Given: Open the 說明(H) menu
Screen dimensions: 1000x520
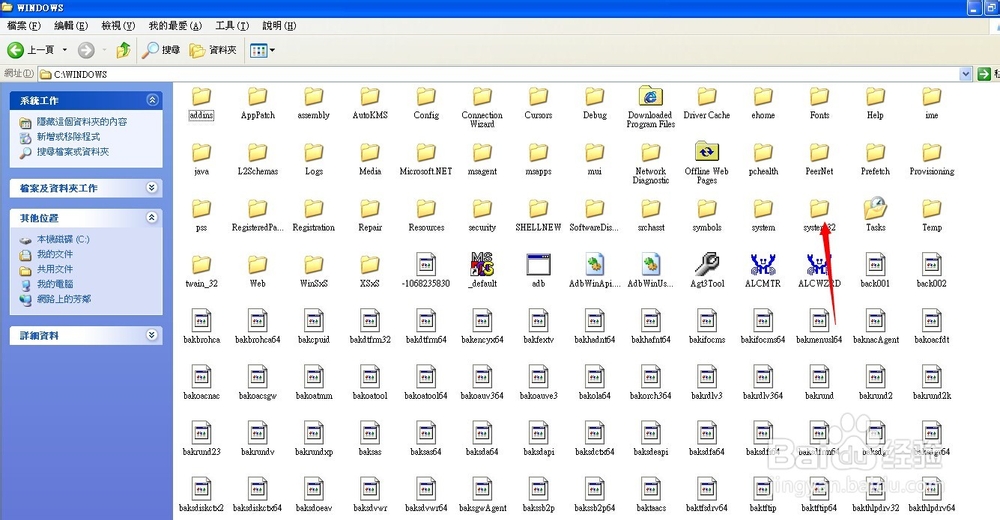Looking at the screenshot, I should tap(279, 26).
